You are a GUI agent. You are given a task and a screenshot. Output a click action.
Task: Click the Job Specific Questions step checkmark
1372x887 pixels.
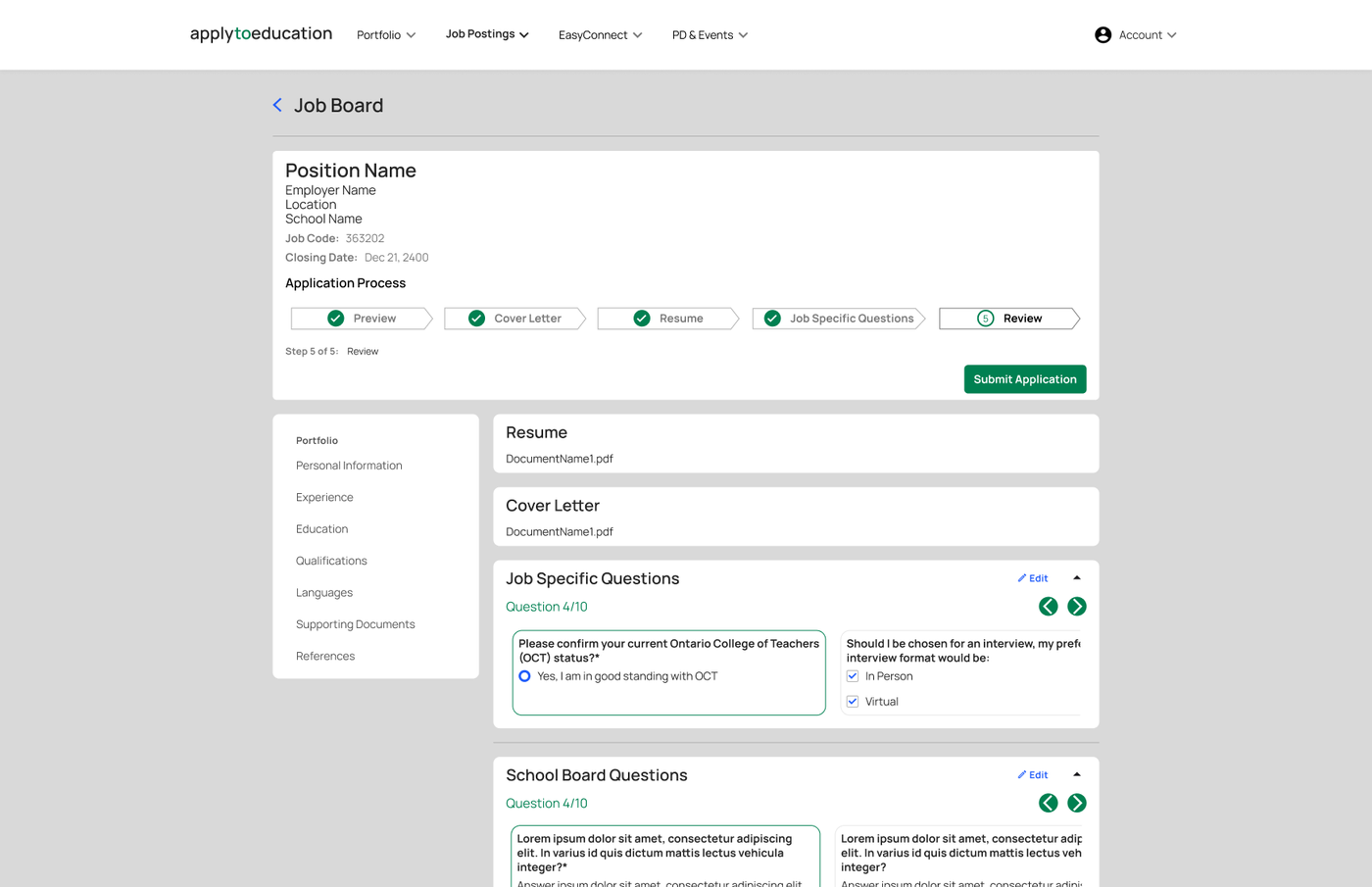tap(772, 319)
